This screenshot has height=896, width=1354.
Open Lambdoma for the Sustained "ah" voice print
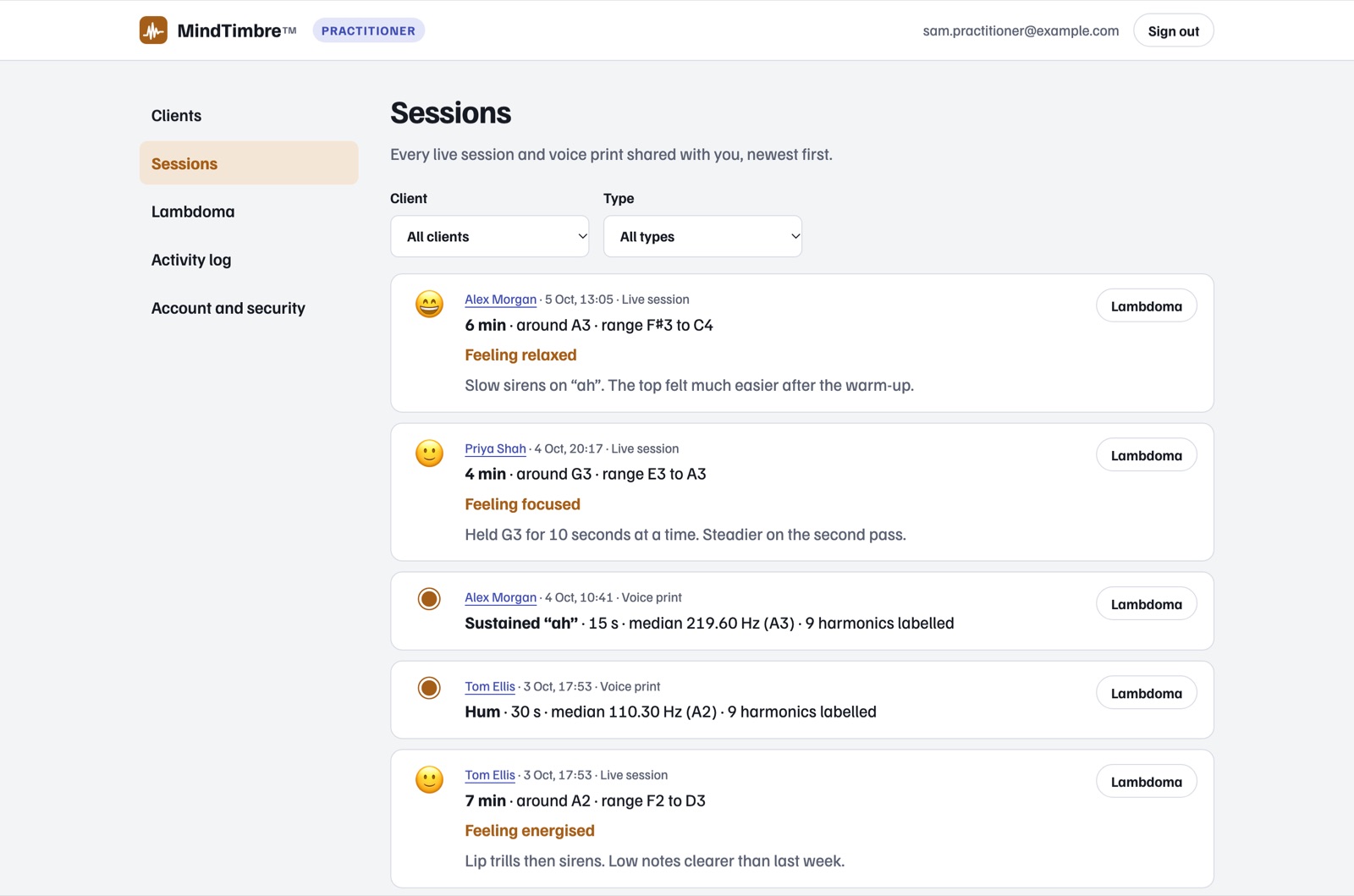pyautogui.click(x=1146, y=604)
